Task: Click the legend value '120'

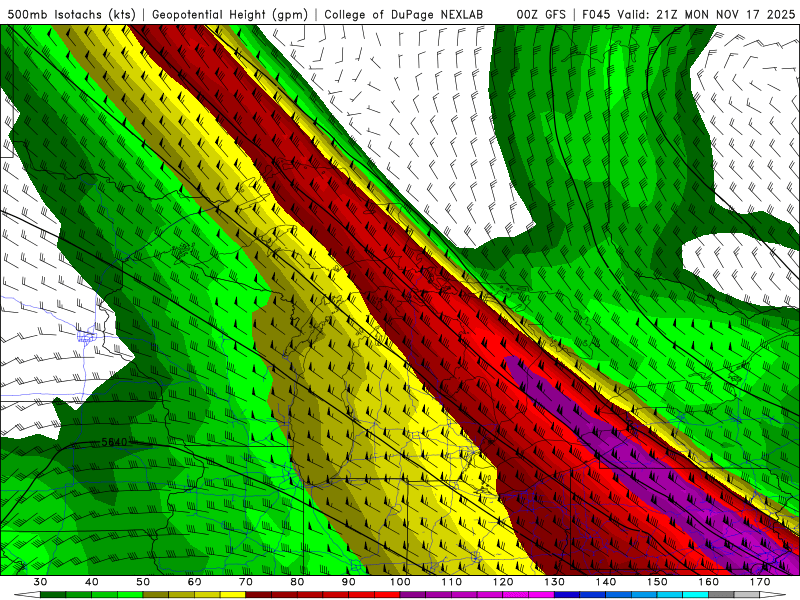Action: coord(503,582)
